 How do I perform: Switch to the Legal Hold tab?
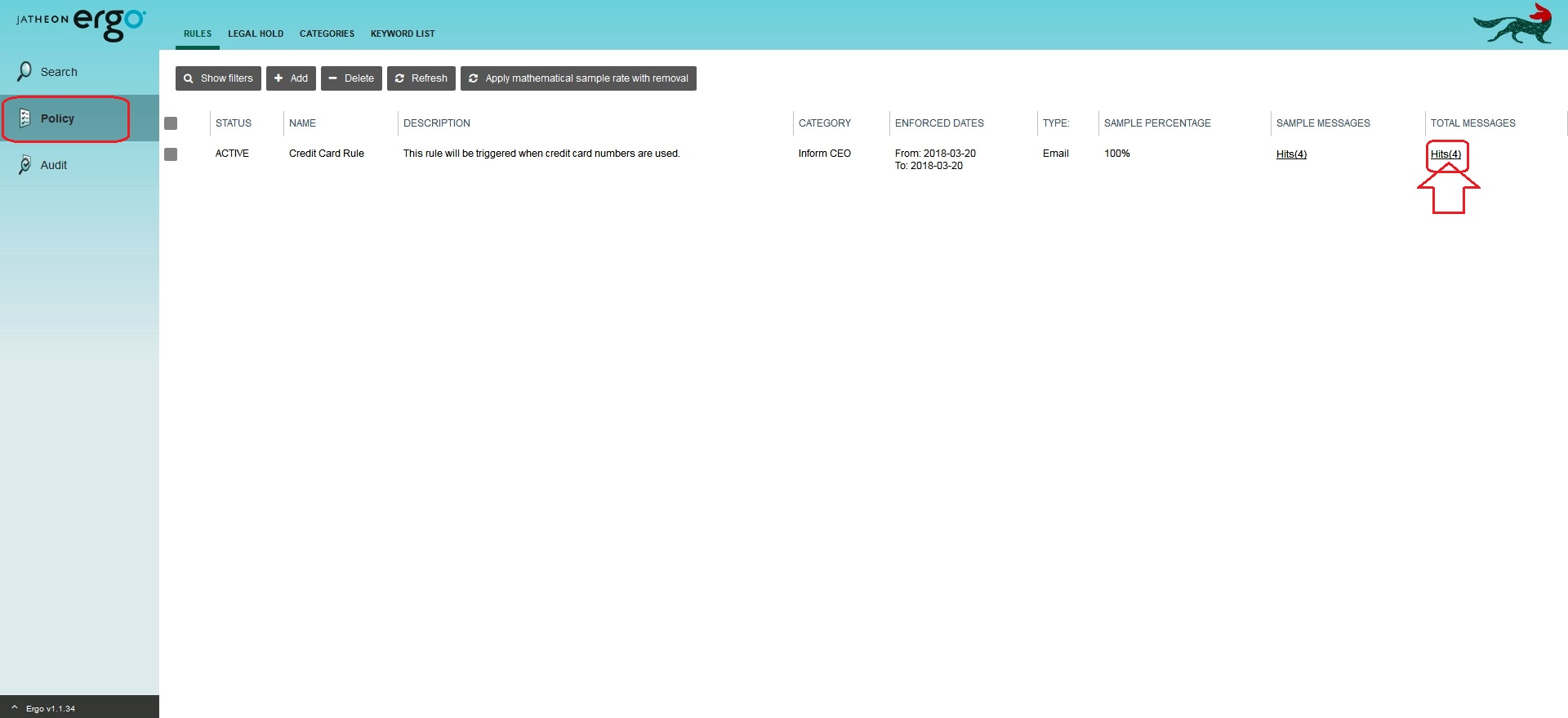[256, 33]
